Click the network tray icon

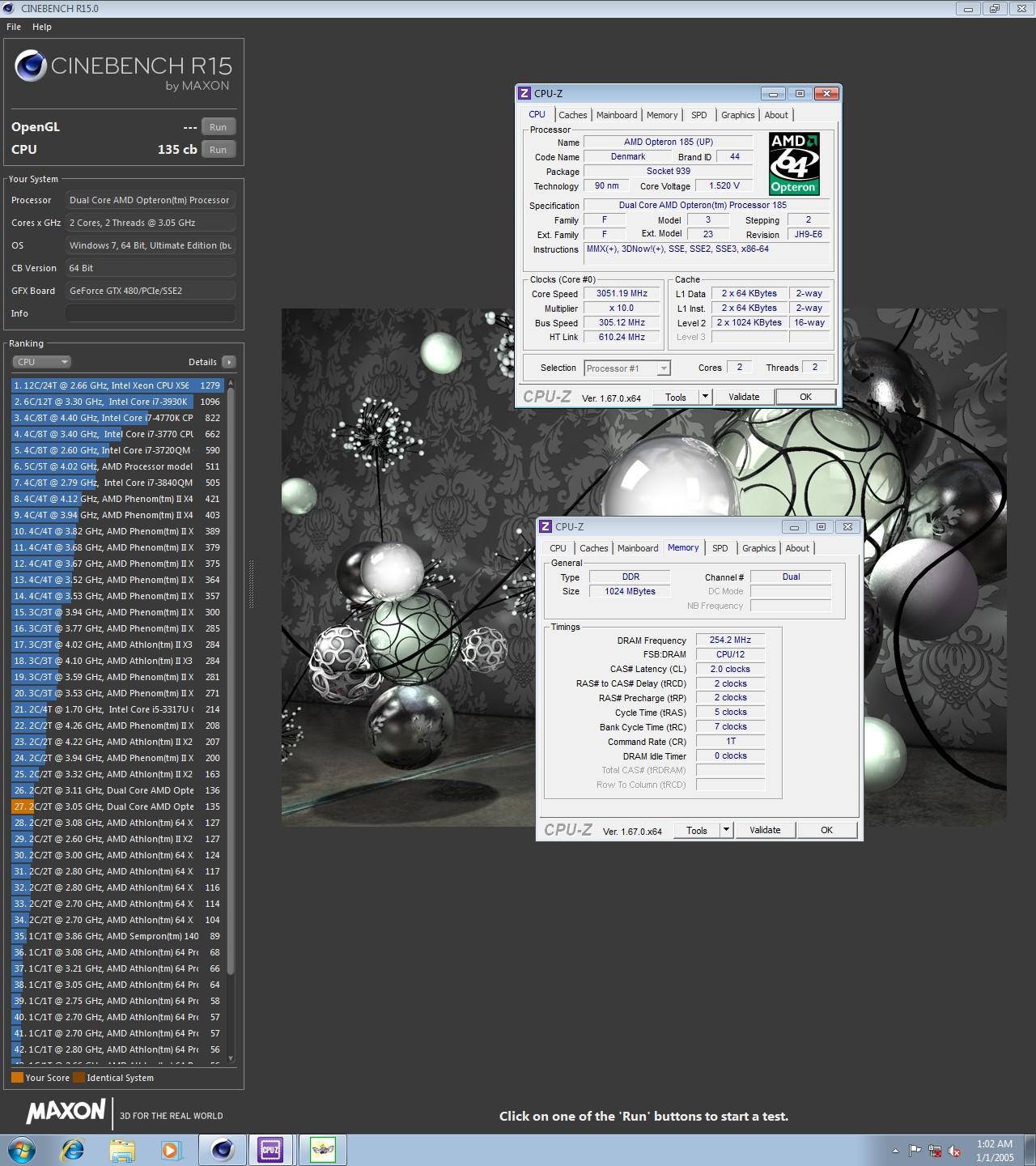tap(935, 1151)
